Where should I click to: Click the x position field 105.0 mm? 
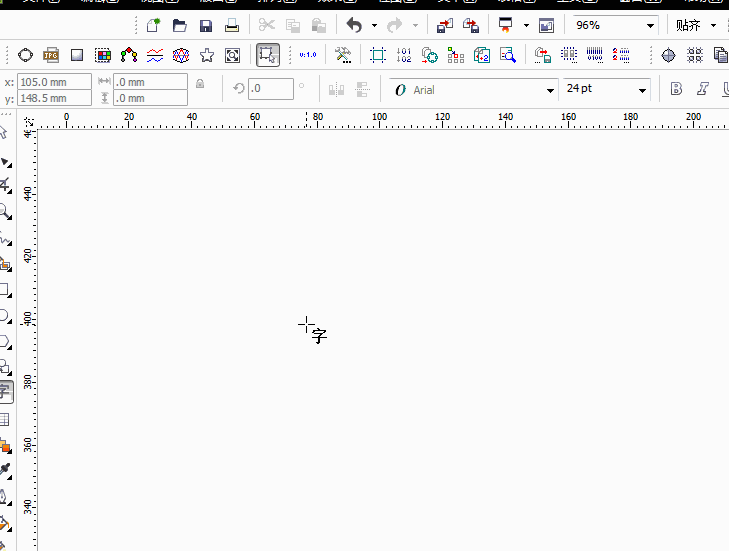tap(54, 82)
